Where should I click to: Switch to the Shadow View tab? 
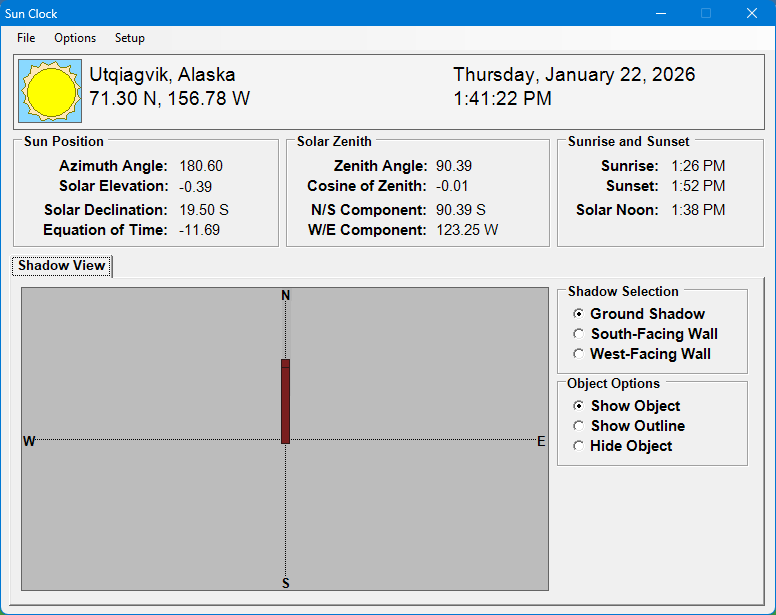(62, 266)
